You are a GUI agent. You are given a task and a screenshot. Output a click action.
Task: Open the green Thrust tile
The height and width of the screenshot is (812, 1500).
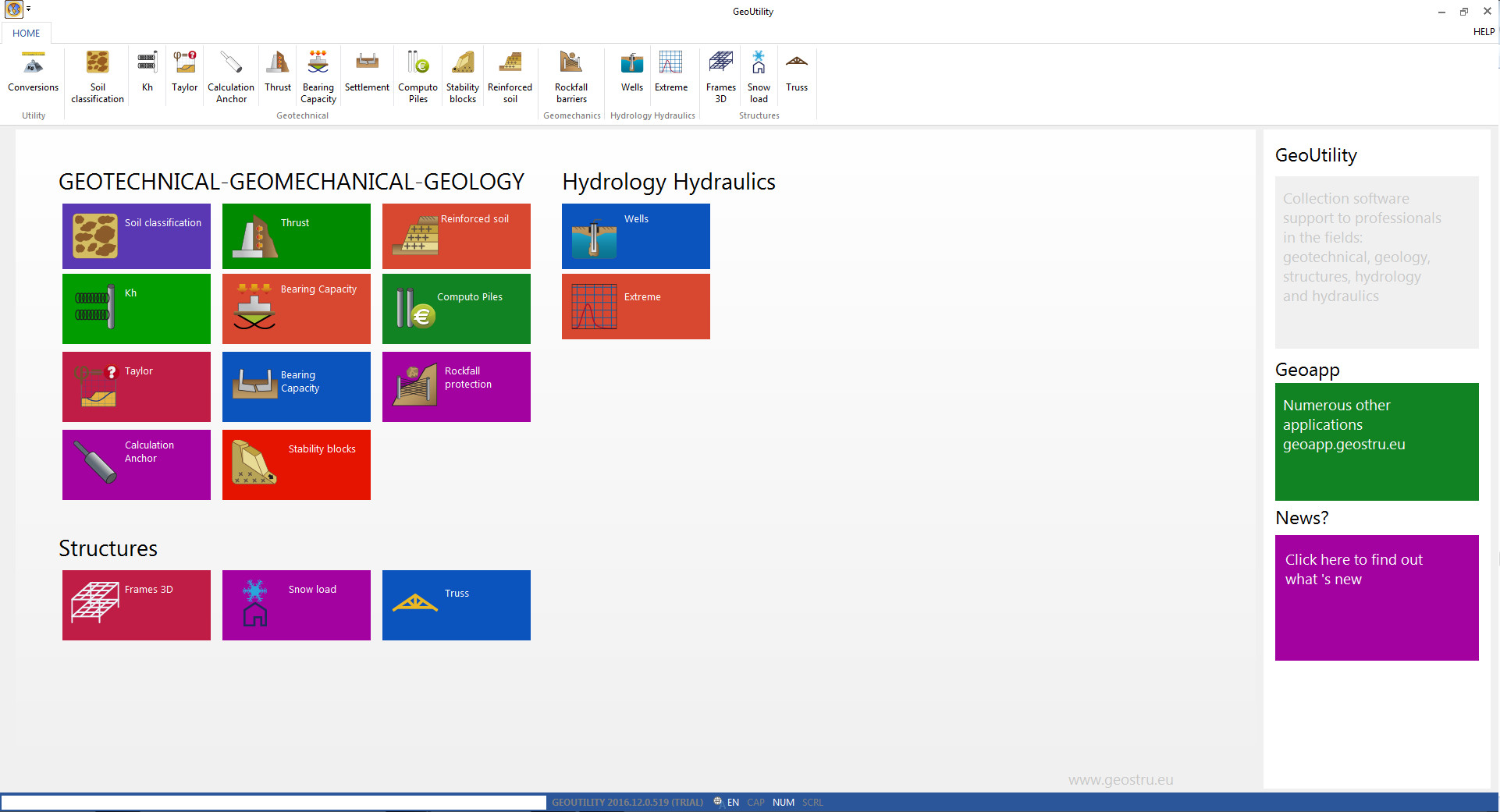pos(297,236)
